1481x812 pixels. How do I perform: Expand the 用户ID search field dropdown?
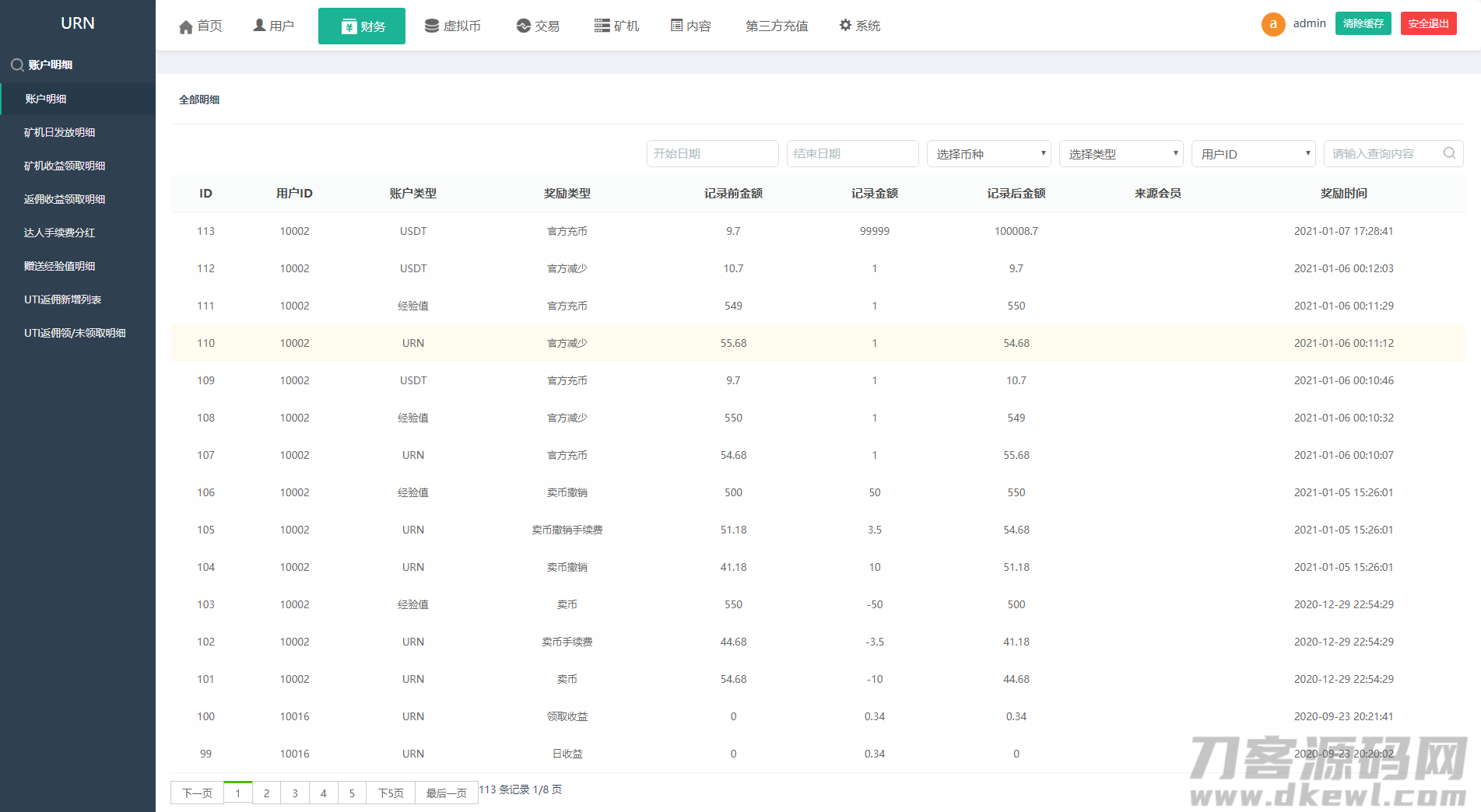coord(1253,154)
